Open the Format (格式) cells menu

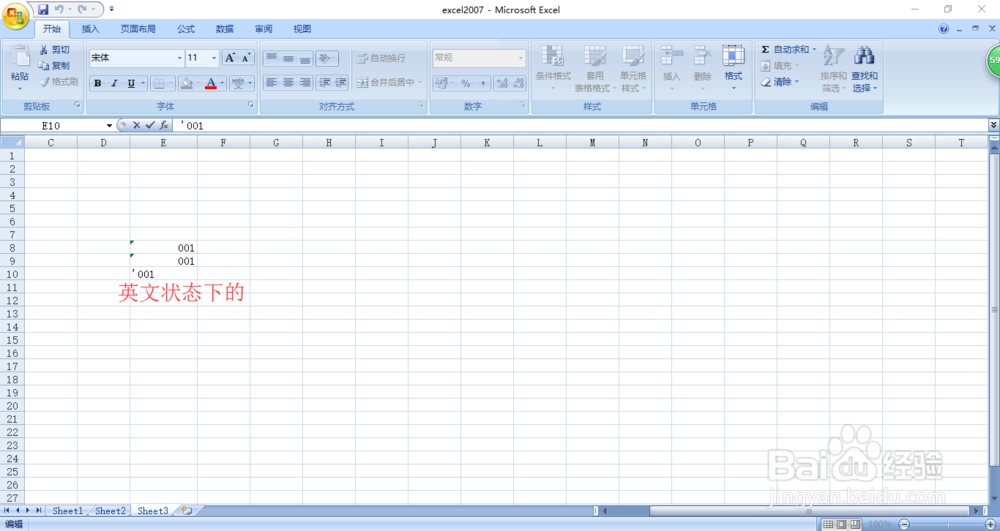coord(733,69)
